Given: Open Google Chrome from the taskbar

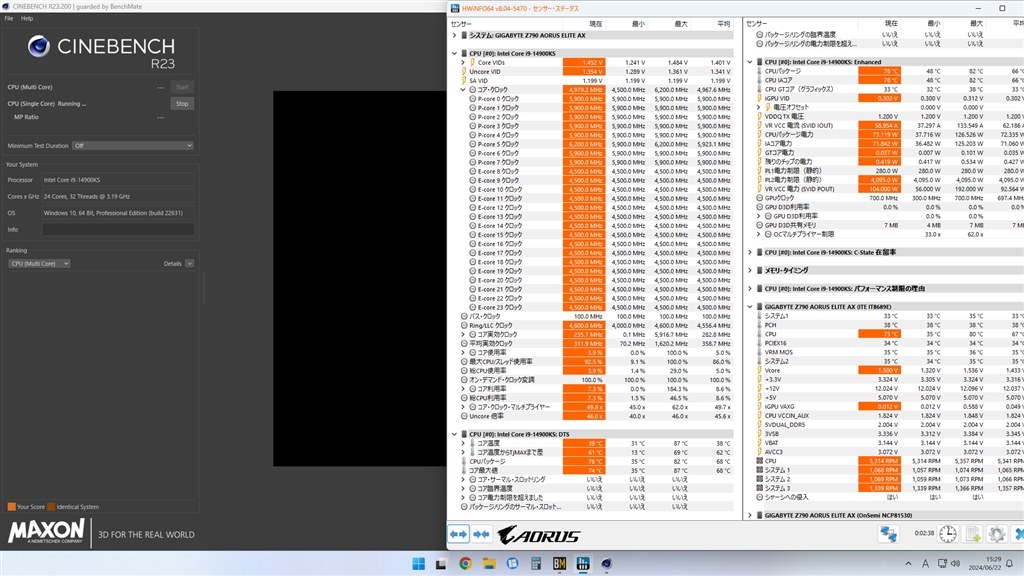Looking at the screenshot, I should [x=465, y=565].
